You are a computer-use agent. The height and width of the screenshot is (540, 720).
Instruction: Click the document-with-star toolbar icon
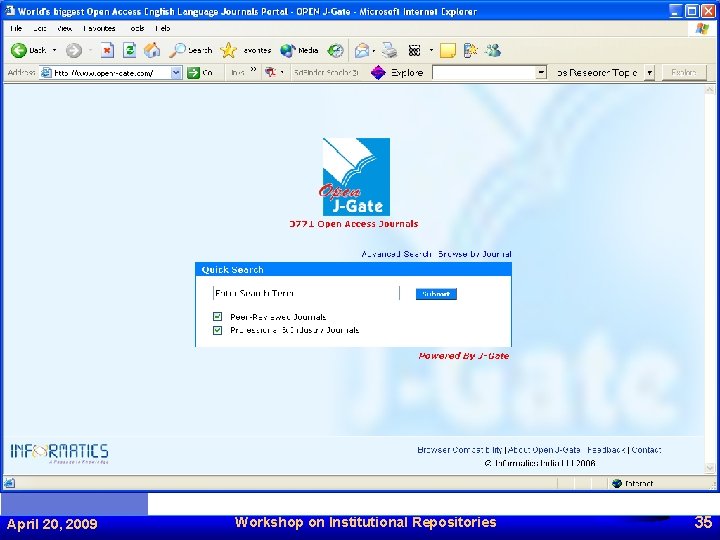tap(470, 50)
